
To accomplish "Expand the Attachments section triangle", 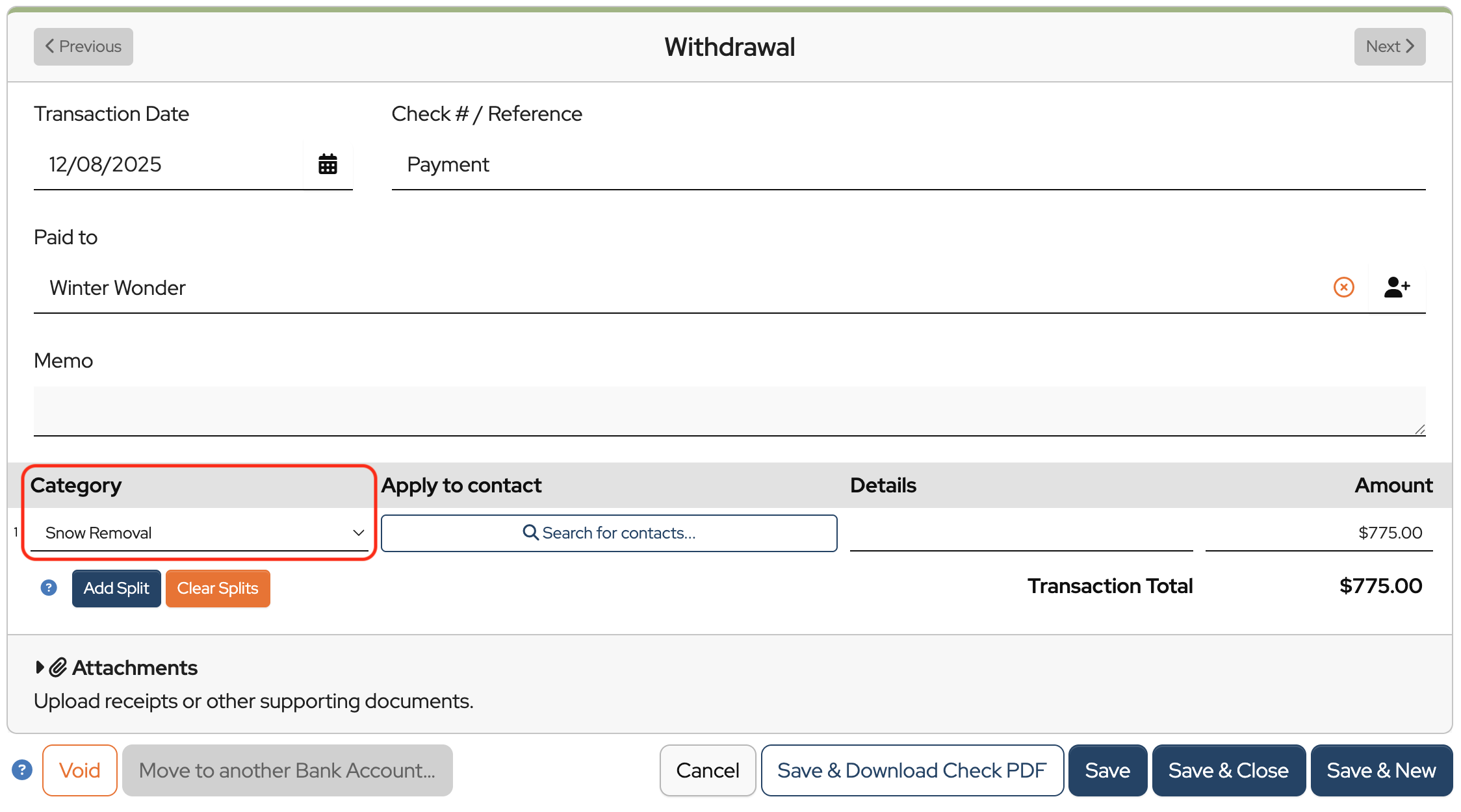I will tap(40, 667).
